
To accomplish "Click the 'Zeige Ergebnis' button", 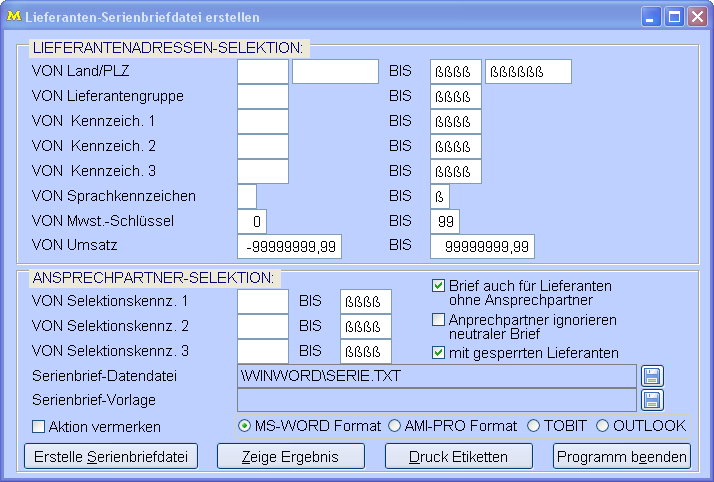I will point(290,457).
